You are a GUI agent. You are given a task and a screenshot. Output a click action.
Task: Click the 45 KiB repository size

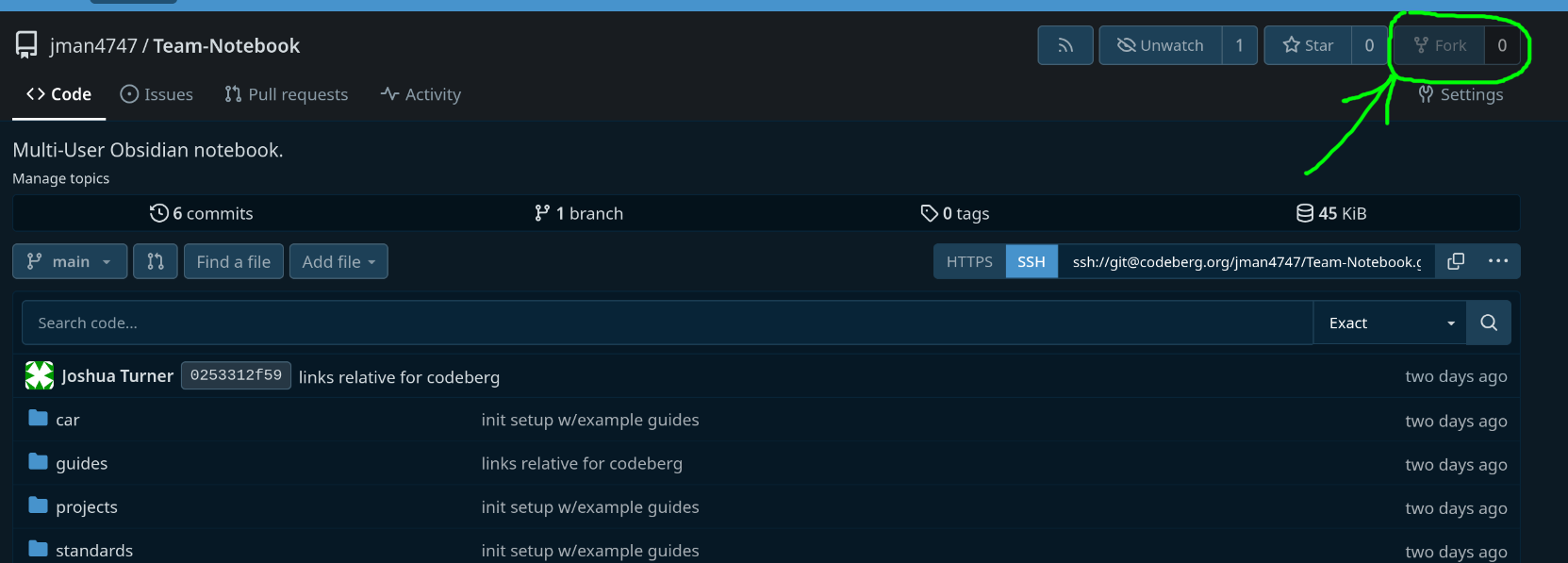(1331, 213)
